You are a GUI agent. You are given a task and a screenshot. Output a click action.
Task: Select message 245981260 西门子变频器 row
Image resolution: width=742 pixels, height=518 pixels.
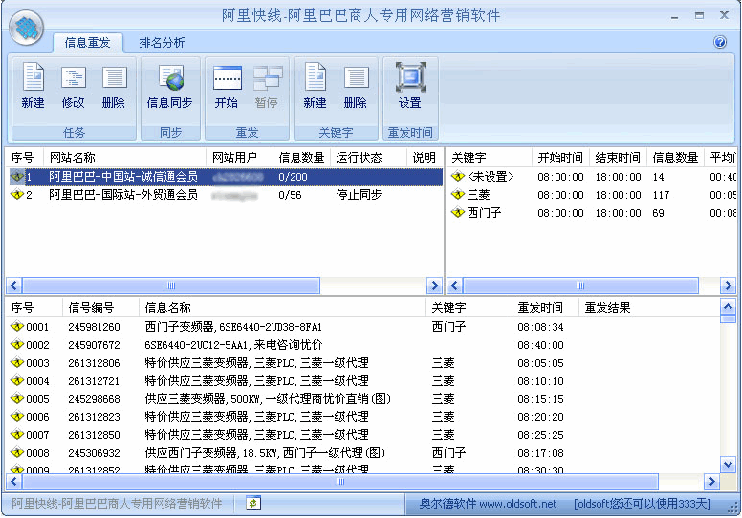pyautogui.click(x=363, y=326)
